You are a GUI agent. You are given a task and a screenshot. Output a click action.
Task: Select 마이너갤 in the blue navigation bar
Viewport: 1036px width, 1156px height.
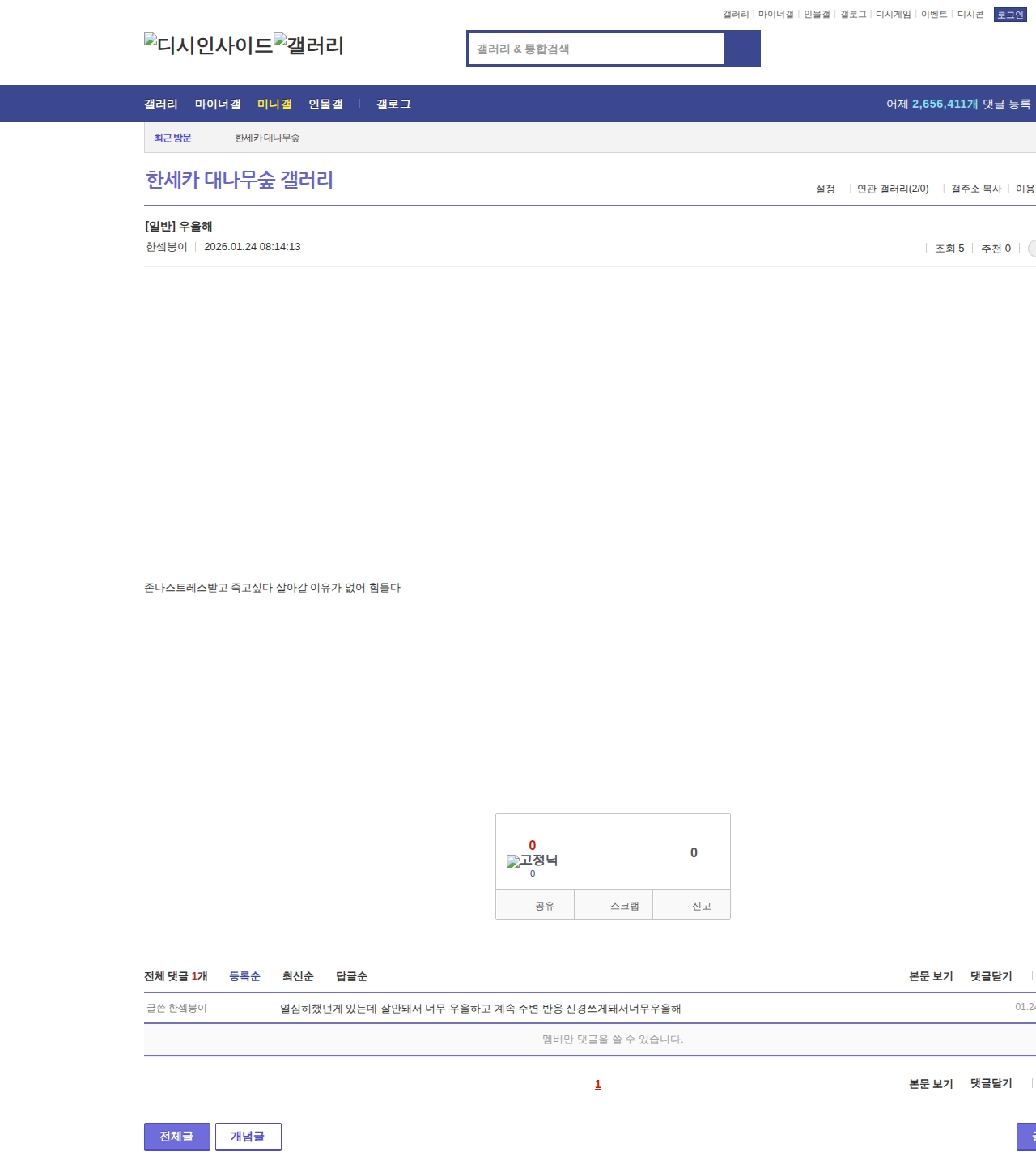point(218,104)
